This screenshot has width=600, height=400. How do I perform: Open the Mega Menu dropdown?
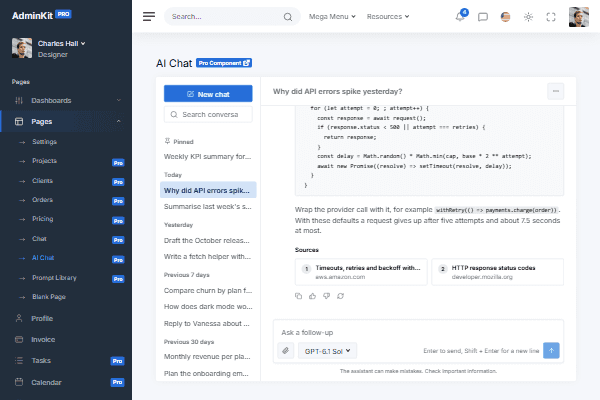(x=332, y=16)
